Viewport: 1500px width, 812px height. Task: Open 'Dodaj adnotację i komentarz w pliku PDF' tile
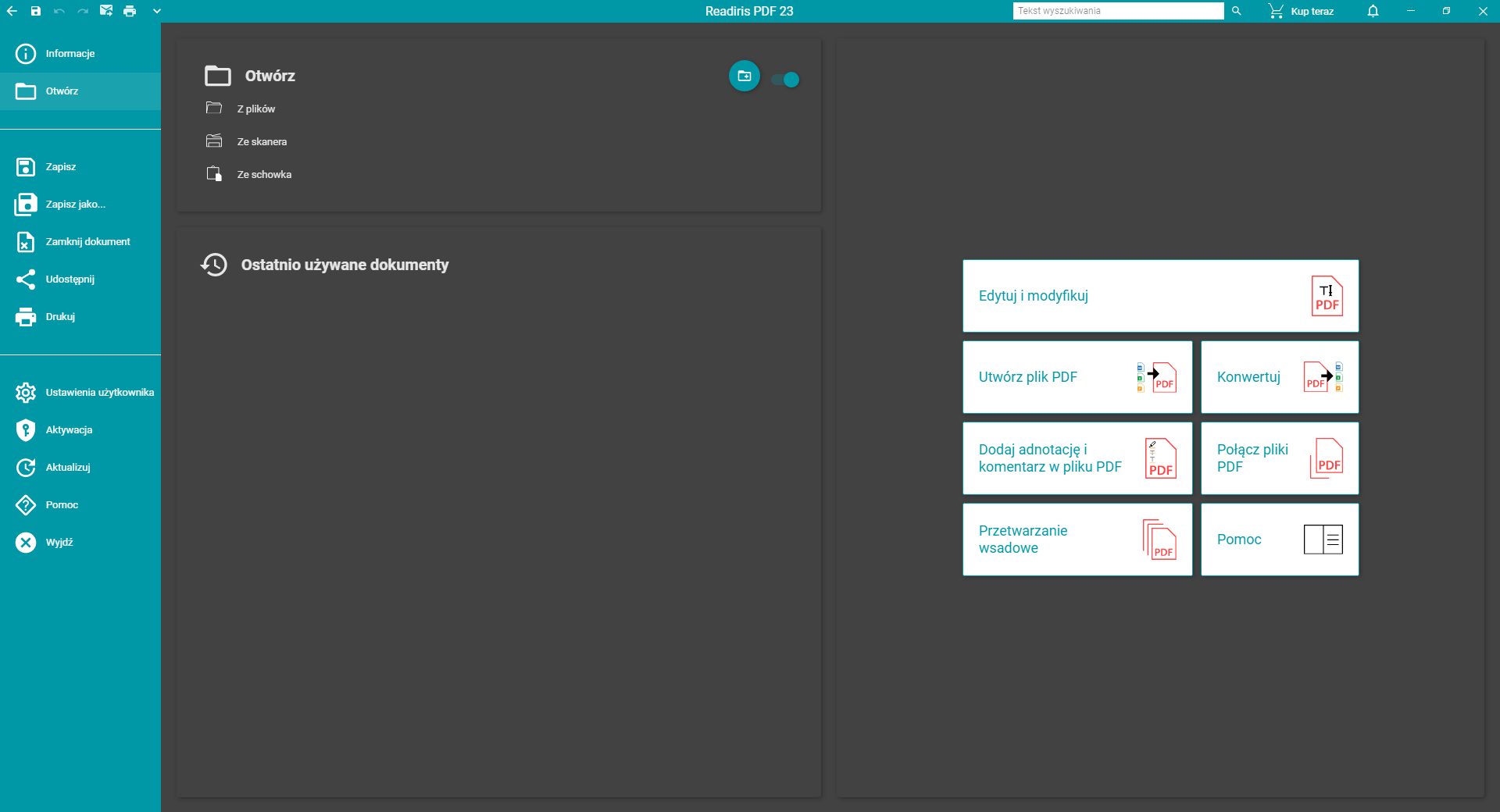tap(1077, 458)
